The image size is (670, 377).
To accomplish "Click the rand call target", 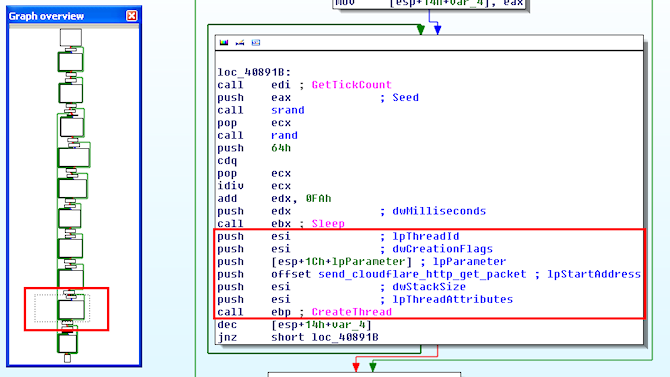I will point(284,135).
